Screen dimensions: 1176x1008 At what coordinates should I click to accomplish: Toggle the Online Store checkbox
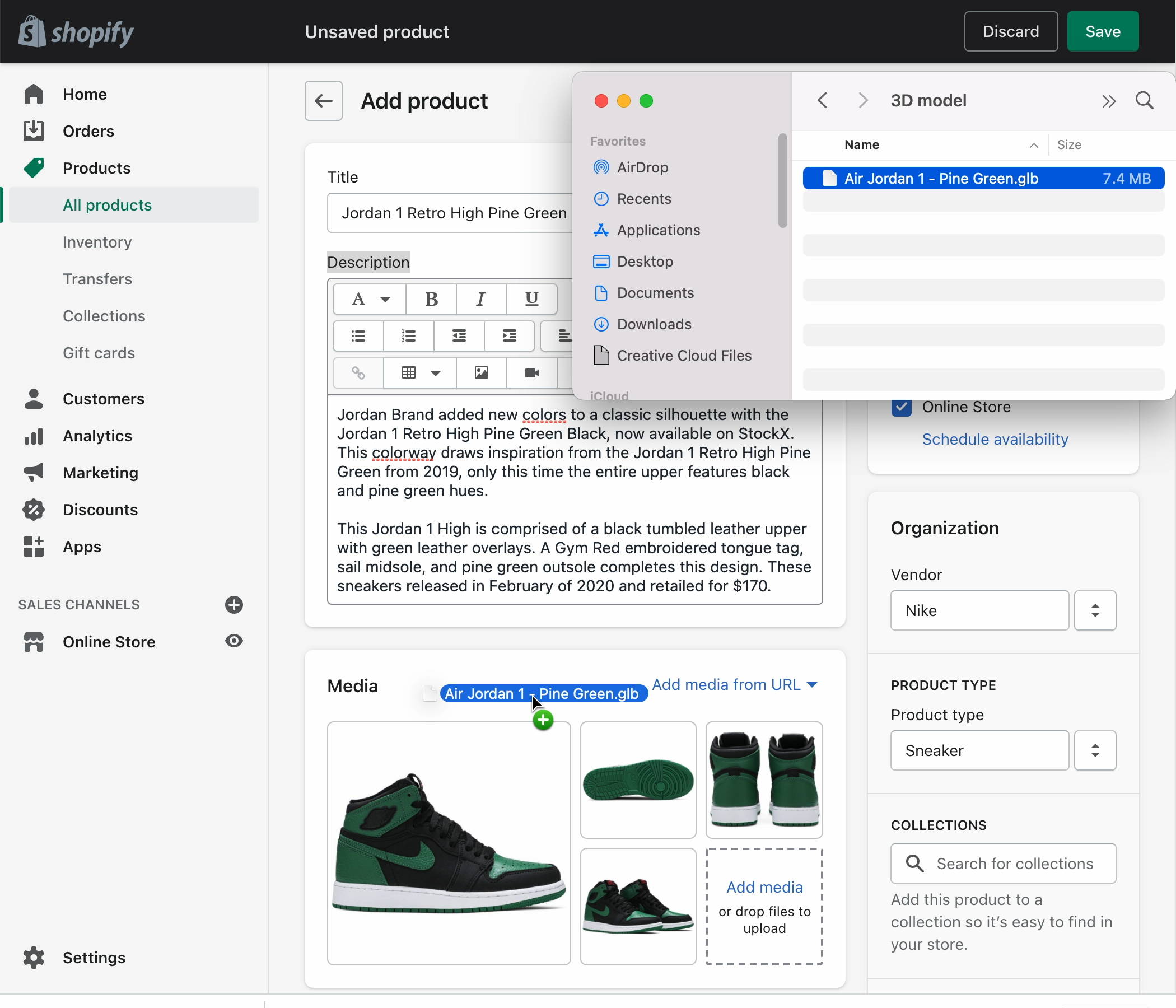click(901, 407)
